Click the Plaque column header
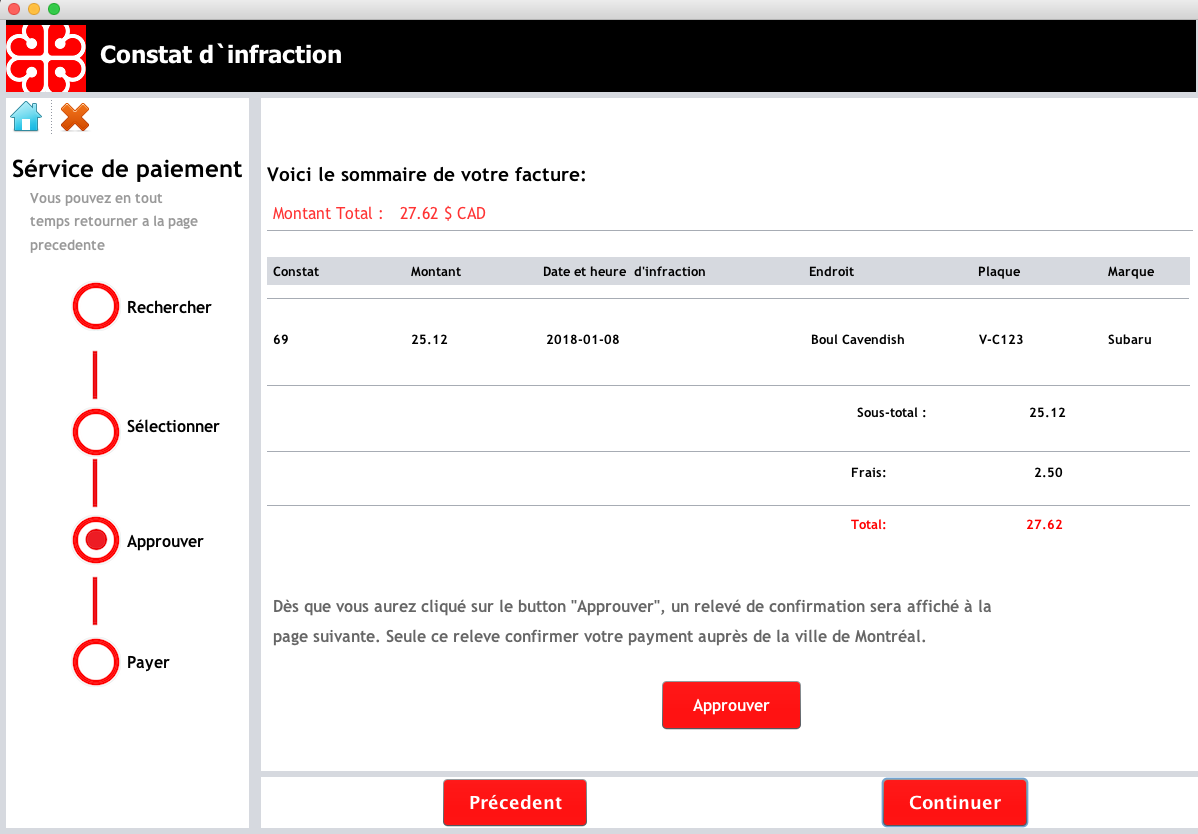The image size is (1198, 834). click(x=999, y=271)
